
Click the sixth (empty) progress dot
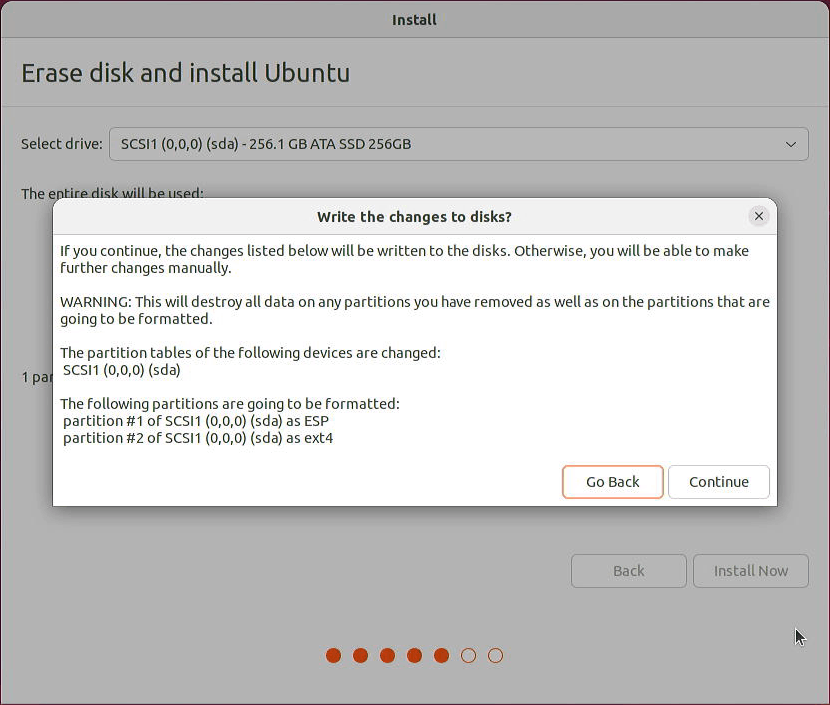click(x=468, y=655)
